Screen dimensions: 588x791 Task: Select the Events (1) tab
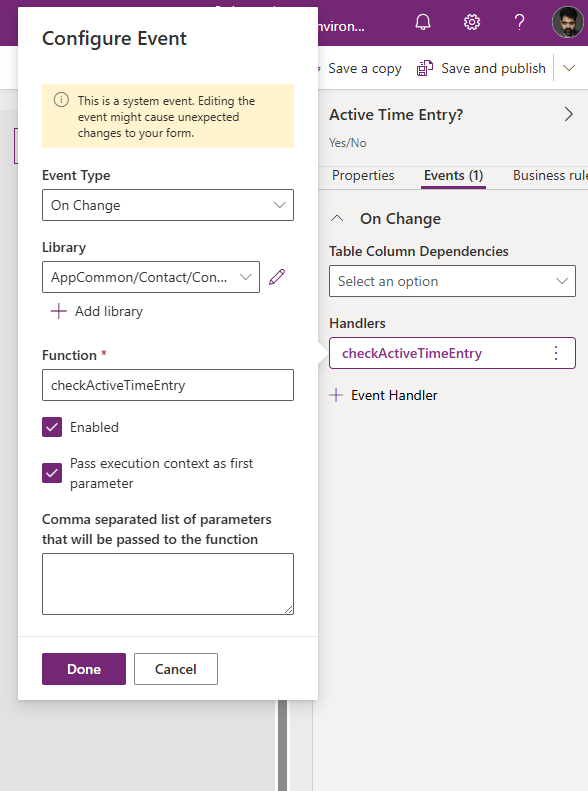453,176
